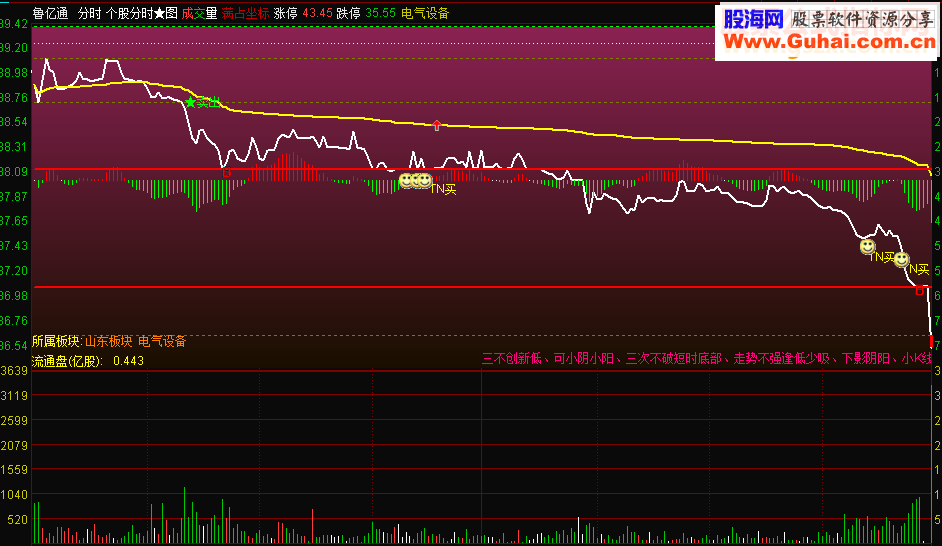Click the 38.54 price axis label
This screenshot has width=942, height=546.
click(x=14, y=122)
